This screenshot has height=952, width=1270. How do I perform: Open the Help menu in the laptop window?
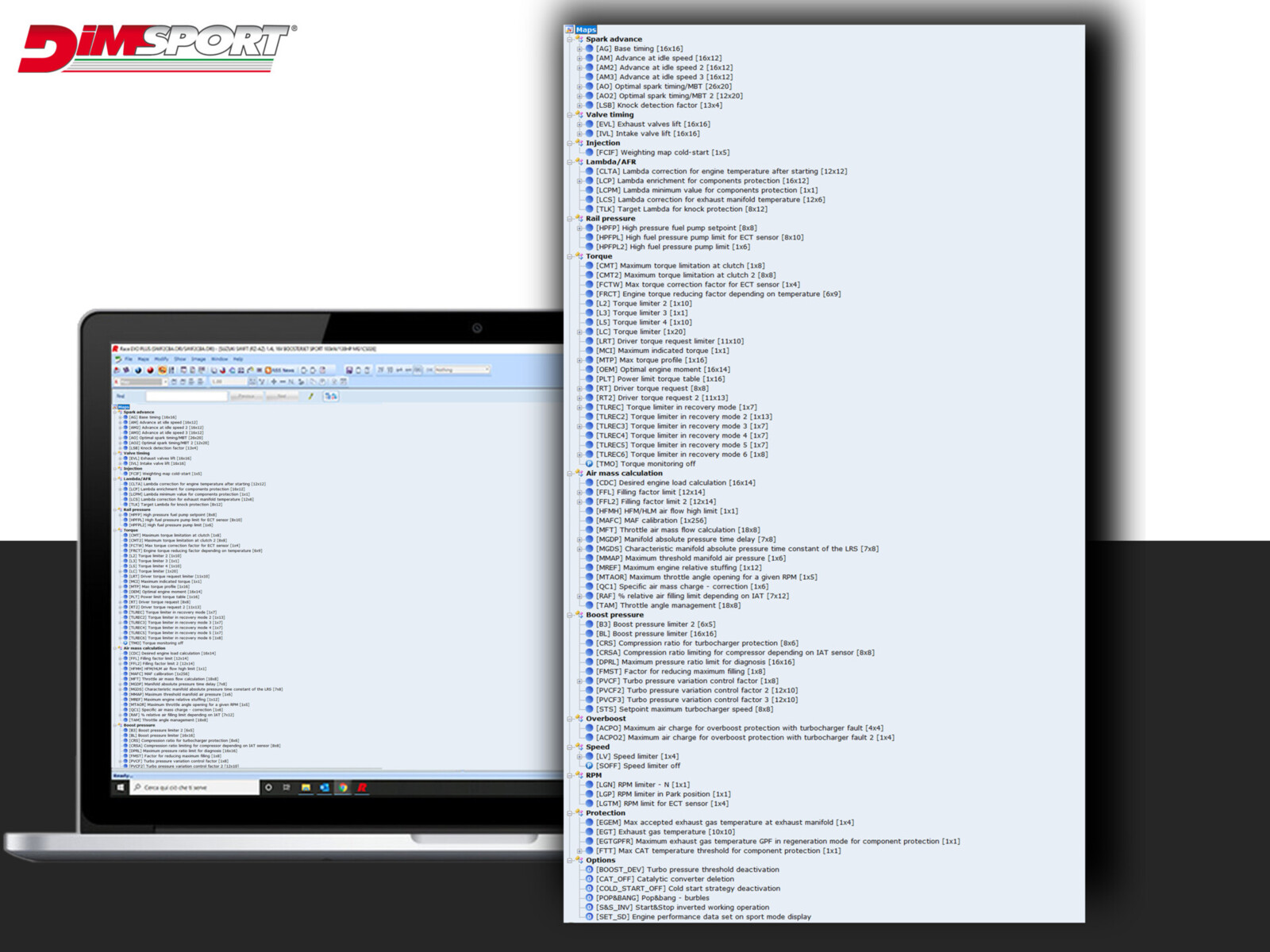tap(238, 359)
